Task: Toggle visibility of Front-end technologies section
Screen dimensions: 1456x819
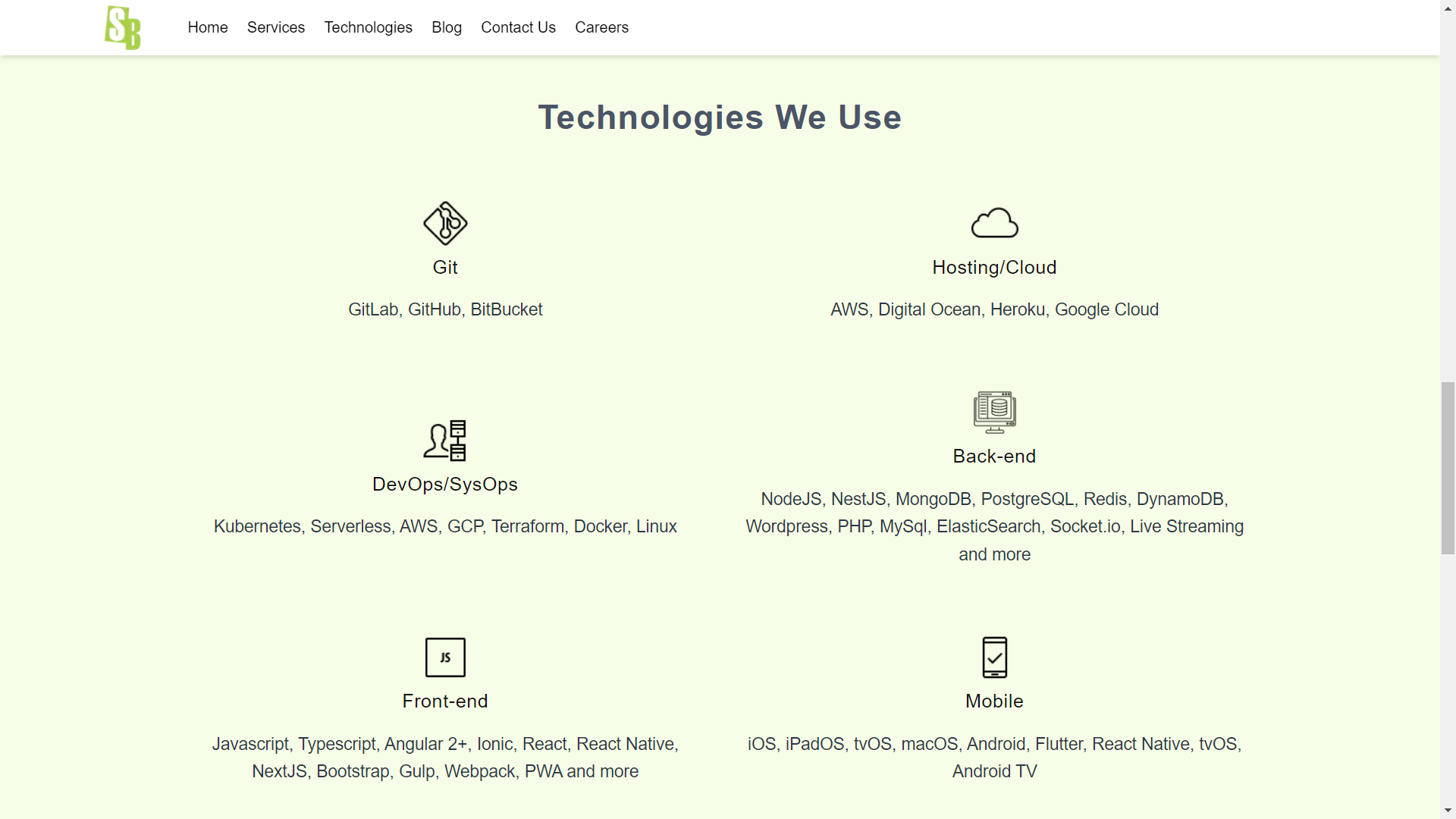Action: click(445, 700)
